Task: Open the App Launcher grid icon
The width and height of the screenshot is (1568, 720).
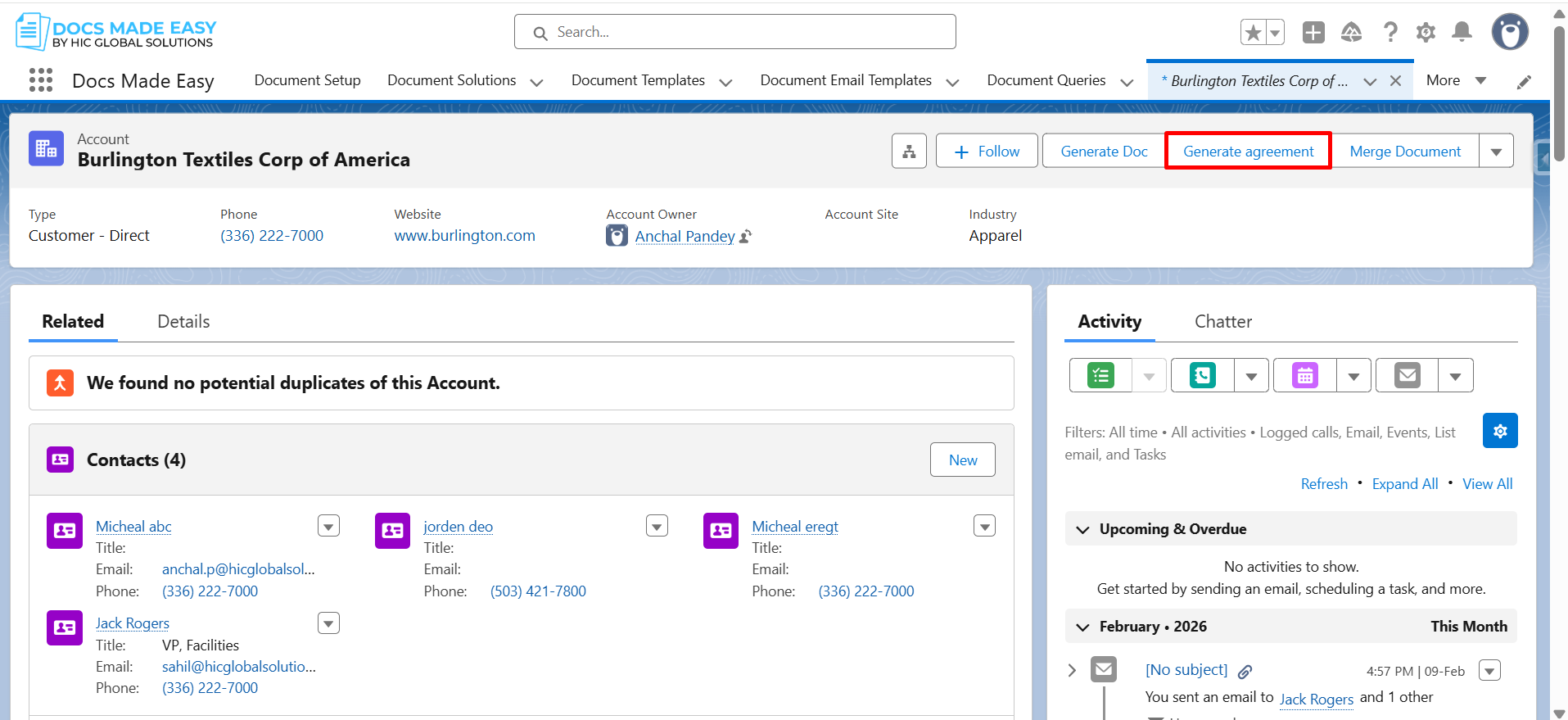Action: [40, 80]
